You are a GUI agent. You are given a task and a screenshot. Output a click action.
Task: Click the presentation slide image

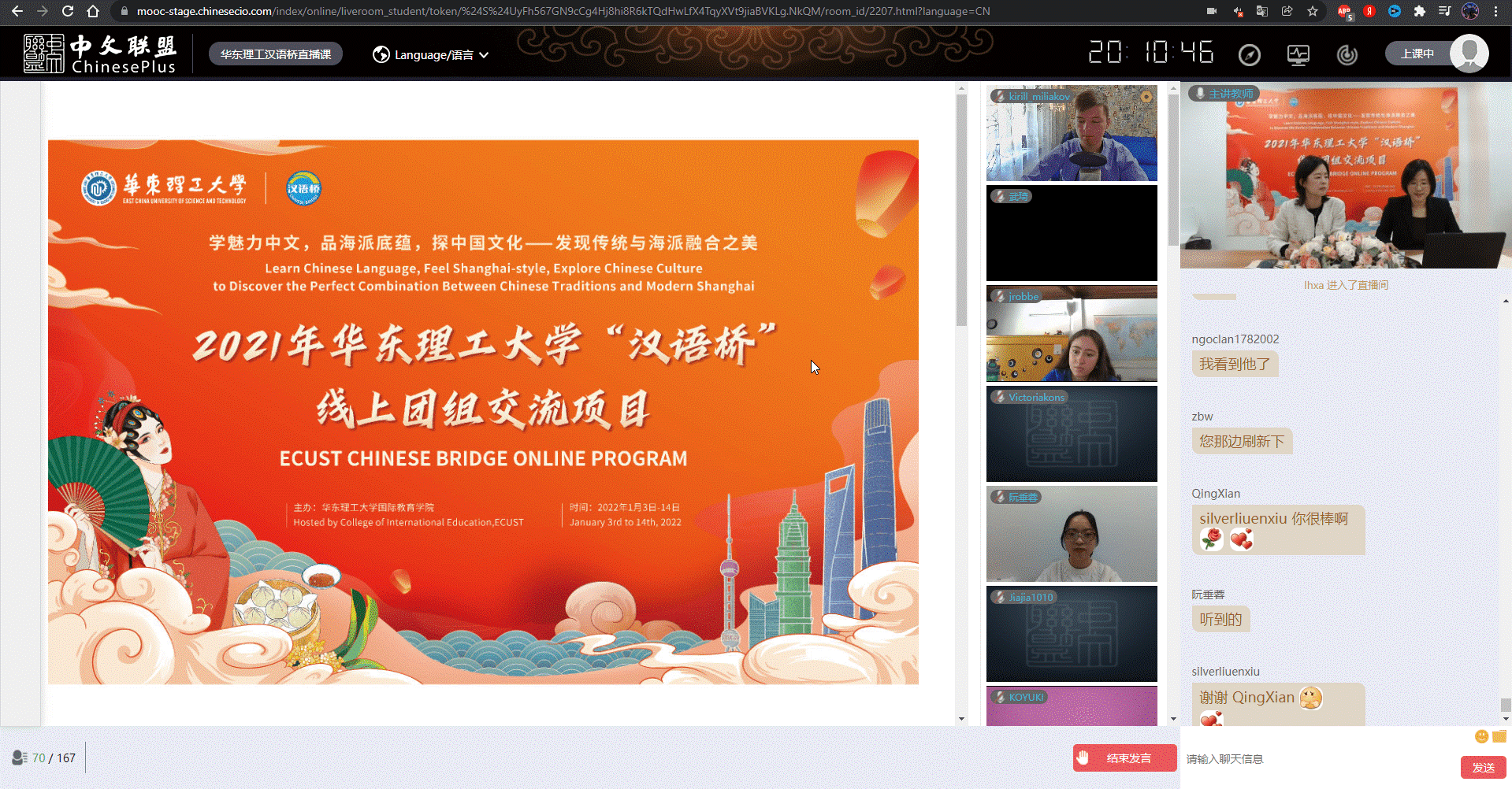click(x=483, y=412)
